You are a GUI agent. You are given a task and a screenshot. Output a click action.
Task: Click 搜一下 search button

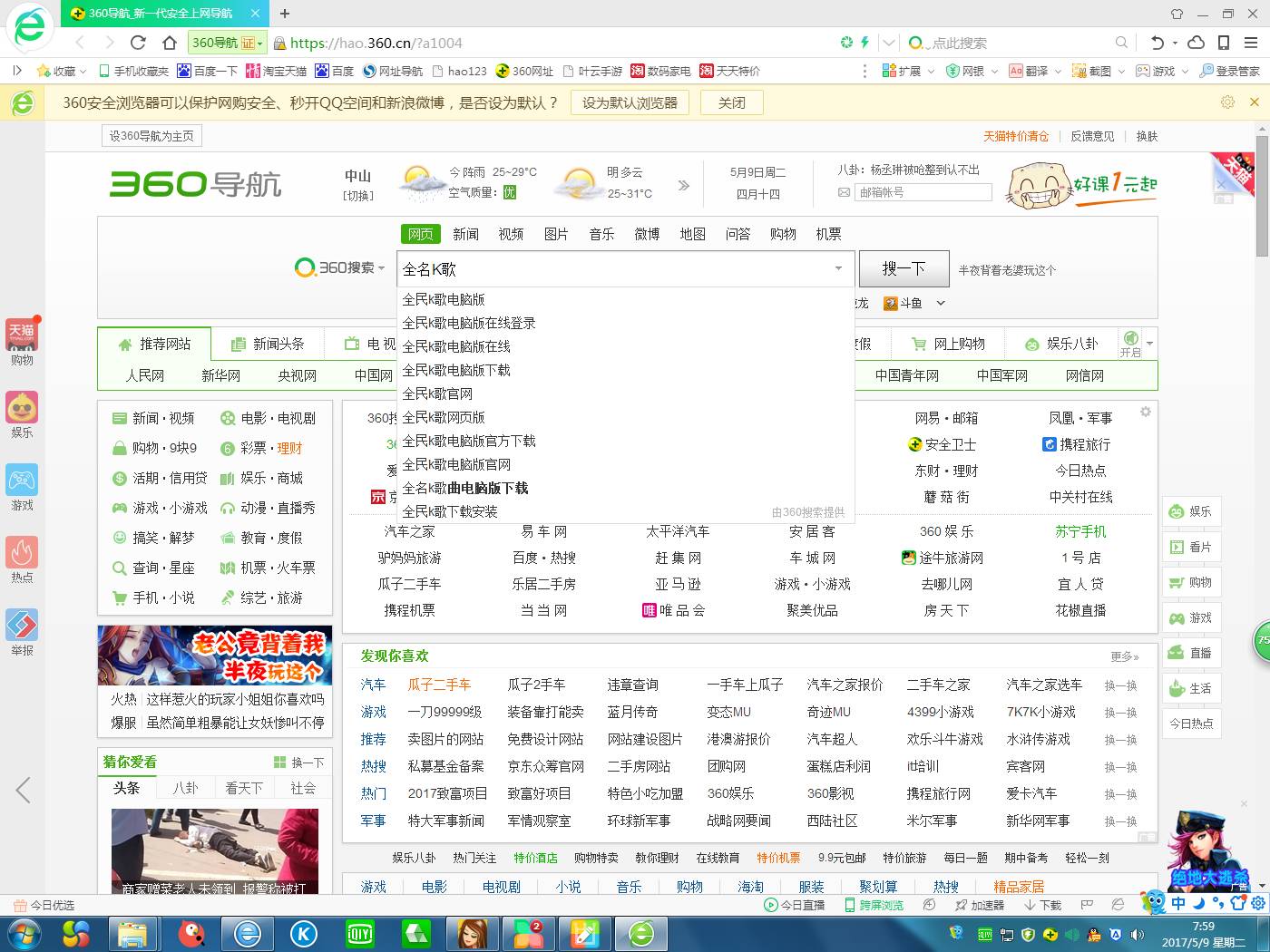904,268
